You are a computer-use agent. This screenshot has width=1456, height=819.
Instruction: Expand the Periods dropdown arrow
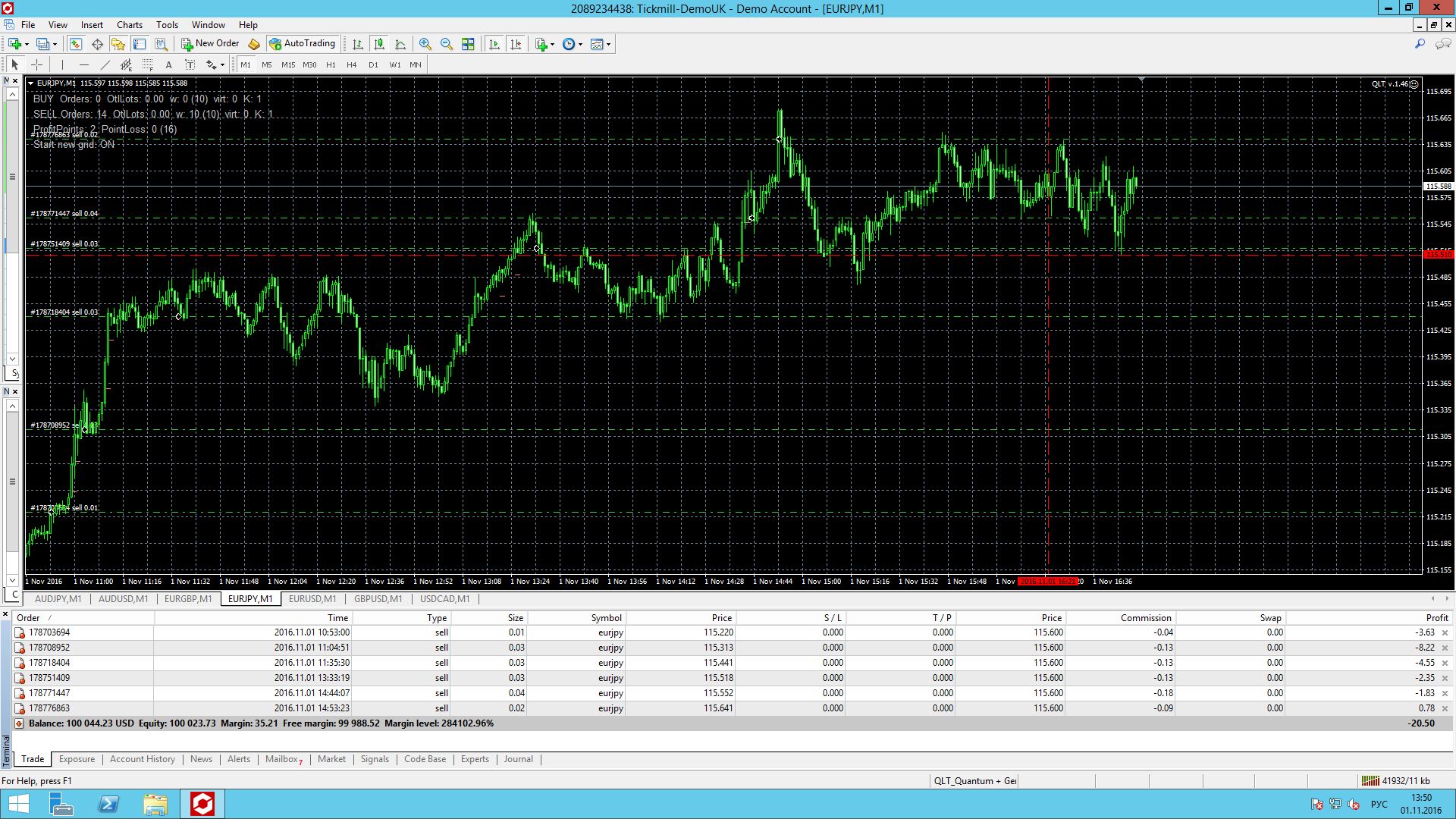[580, 44]
